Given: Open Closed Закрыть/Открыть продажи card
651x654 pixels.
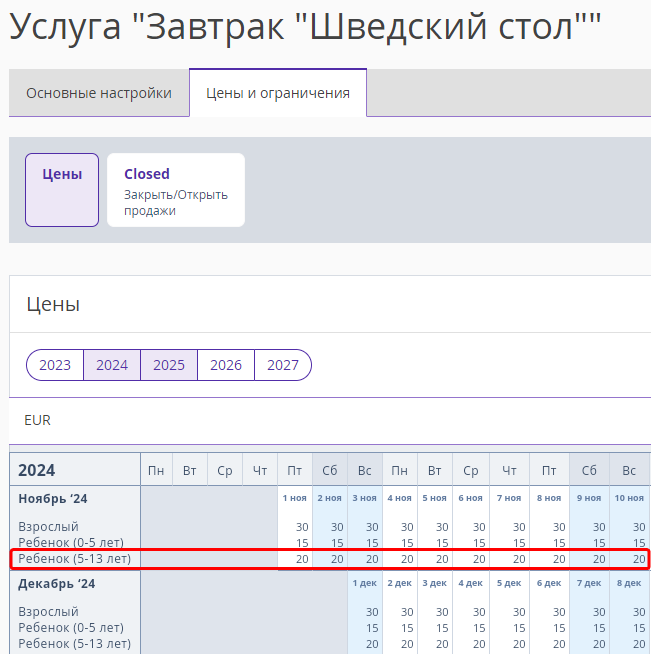Looking at the screenshot, I should pyautogui.click(x=176, y=190).
